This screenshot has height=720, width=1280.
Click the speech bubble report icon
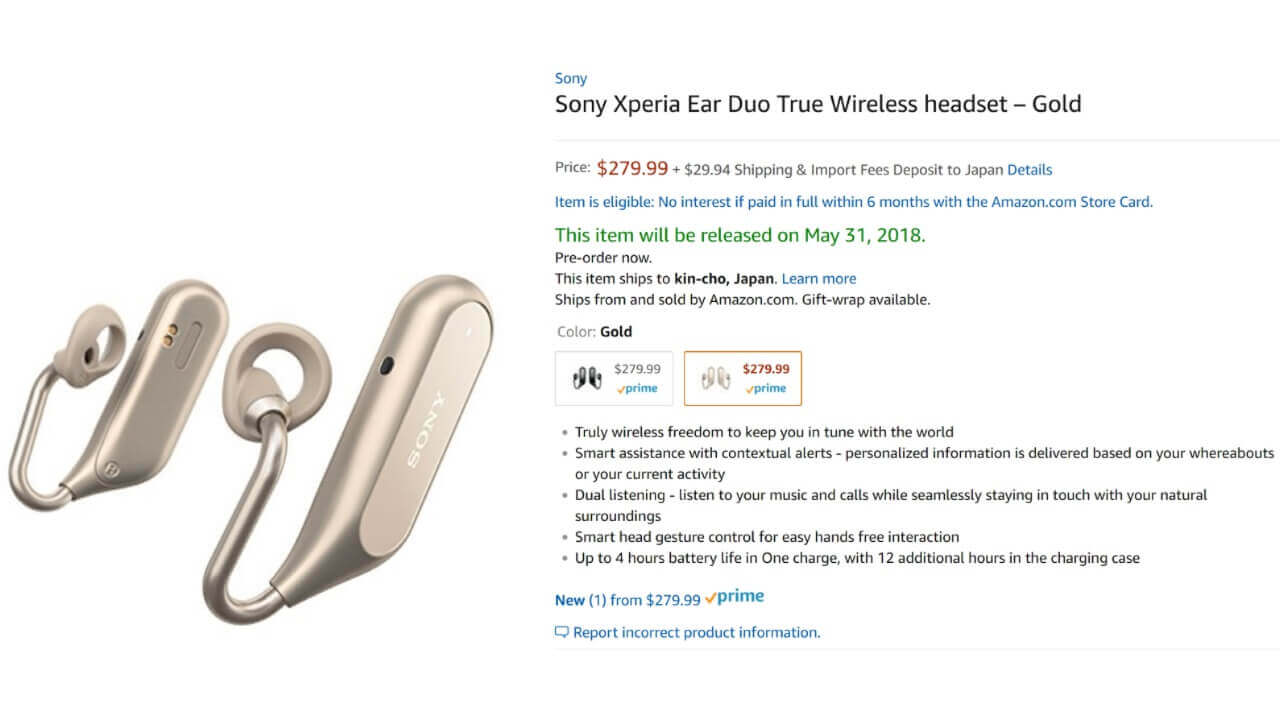pyautogui.click(x=562, y=632)
